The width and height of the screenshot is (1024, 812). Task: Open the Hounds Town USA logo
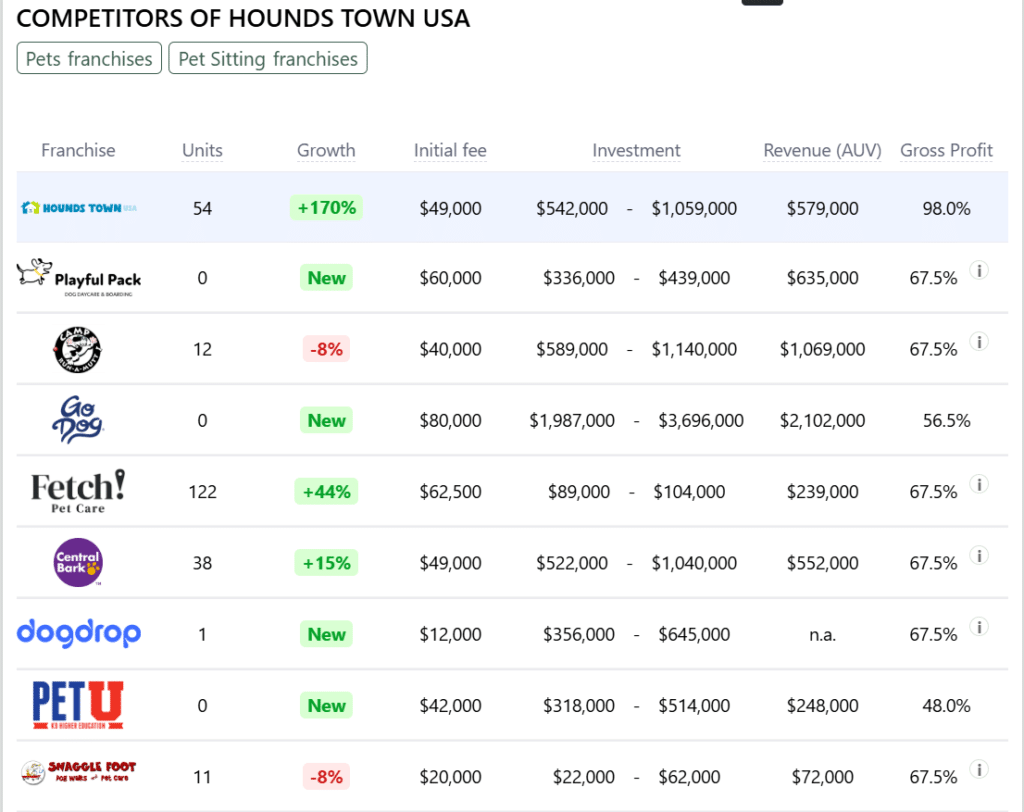click(79, 208)
